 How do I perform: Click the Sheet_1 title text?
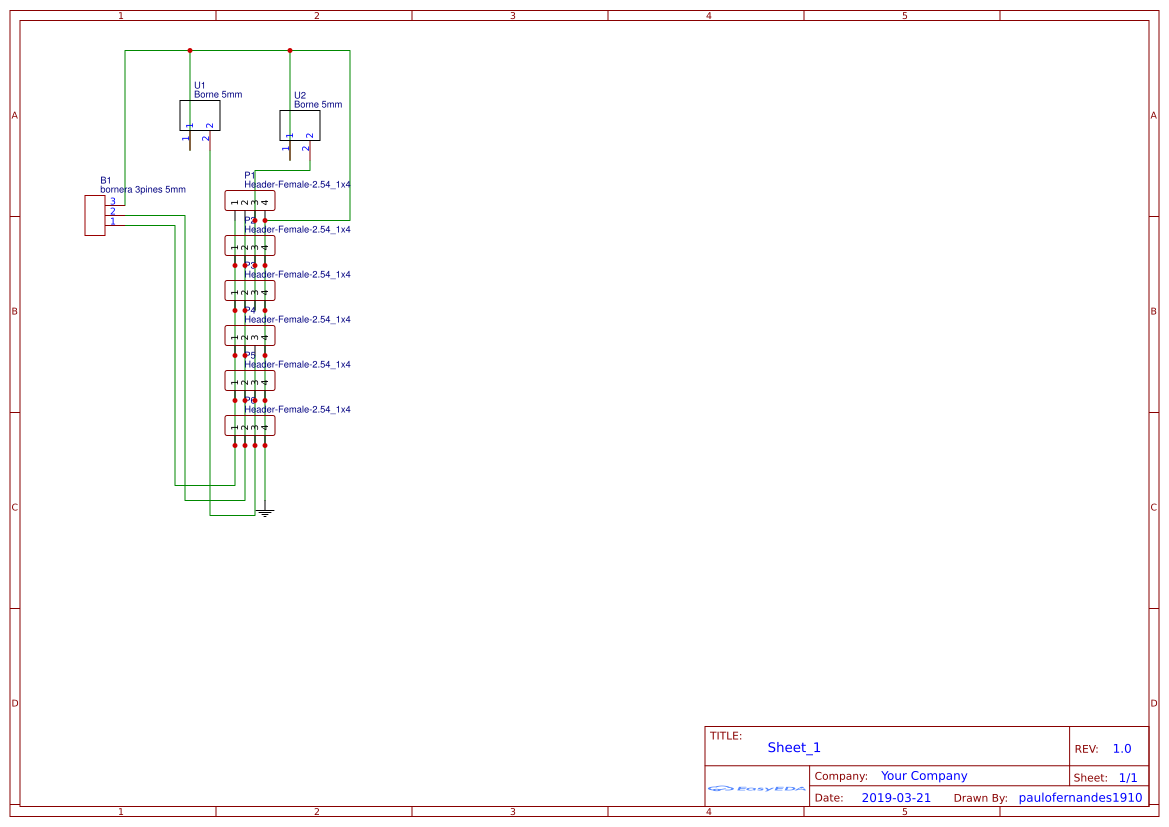coord(793,747)
